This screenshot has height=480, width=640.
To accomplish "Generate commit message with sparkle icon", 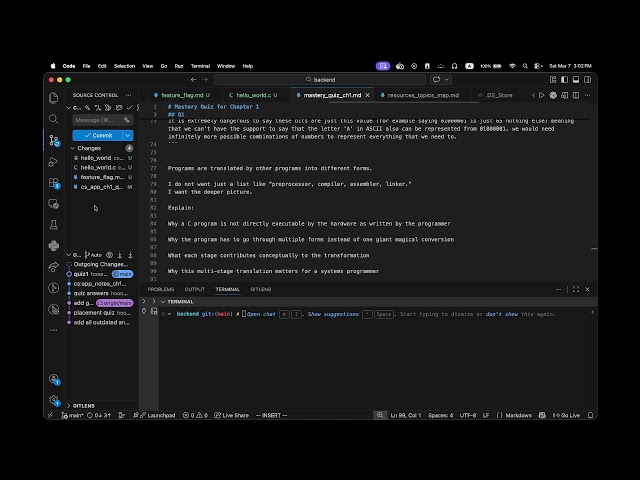I will pos(127,120).
